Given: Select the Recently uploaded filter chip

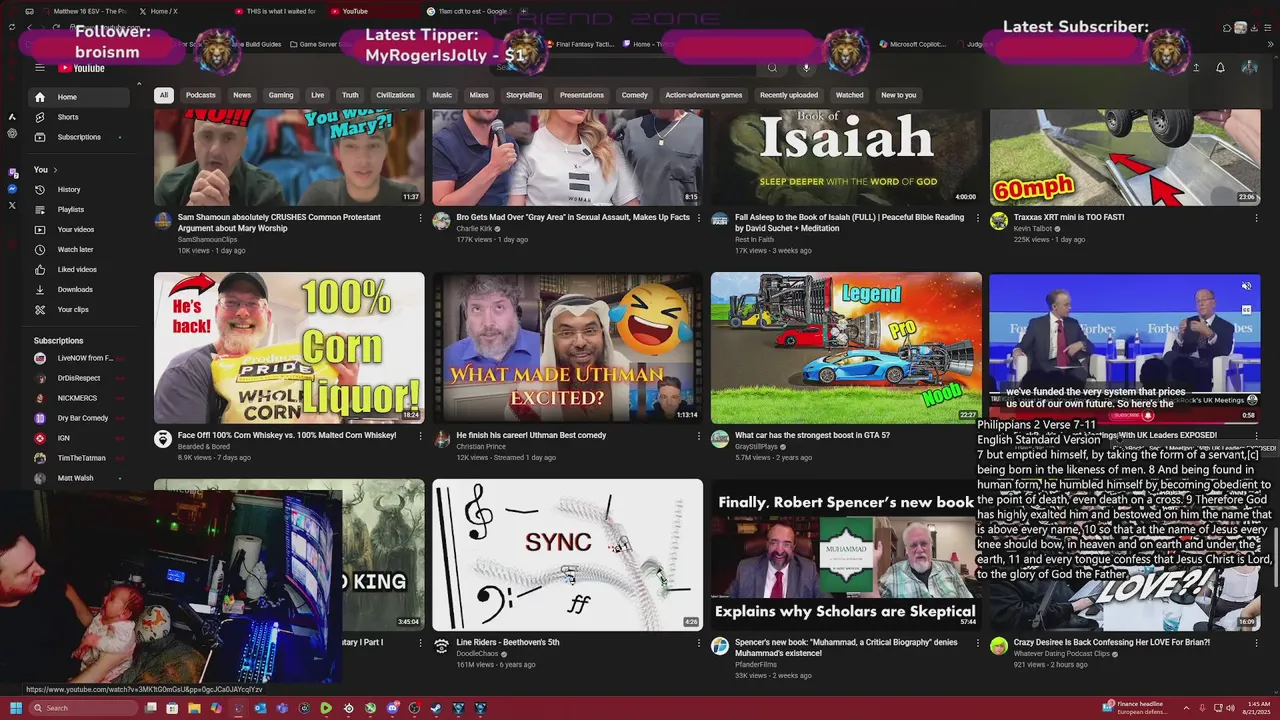Looking at the screenshot, I should click(x=788, y=95).
